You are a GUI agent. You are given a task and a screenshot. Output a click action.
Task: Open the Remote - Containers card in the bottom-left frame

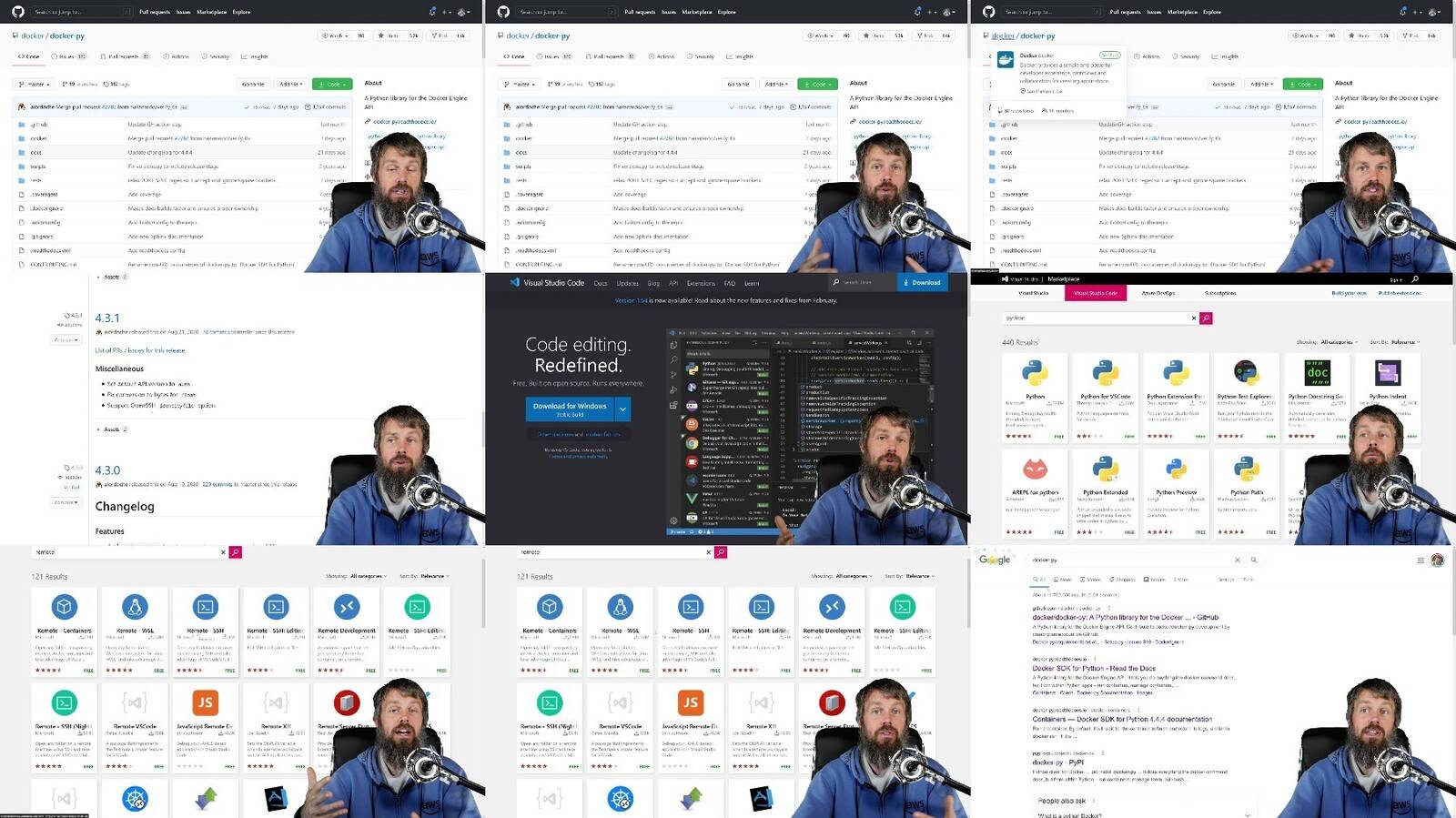pyautogui.click(x=64, y=631)
